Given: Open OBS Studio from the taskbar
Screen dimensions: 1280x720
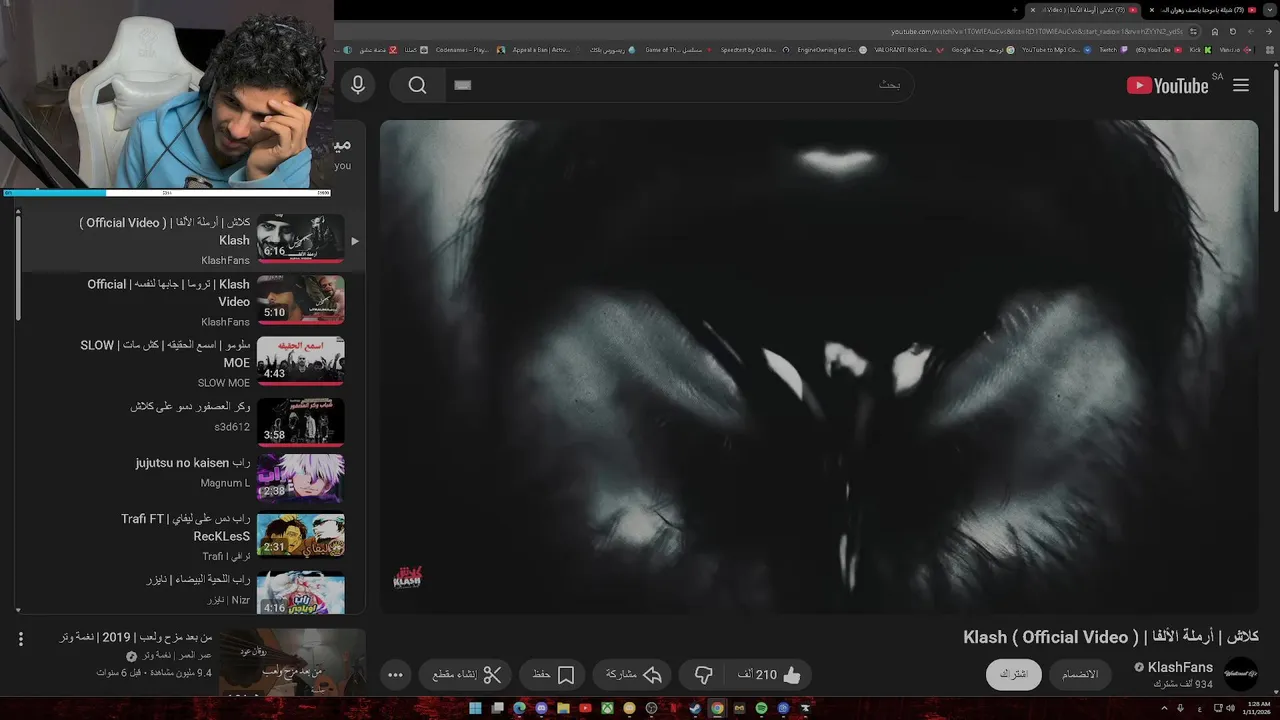Looking at the screenshot, I should 651,708.
